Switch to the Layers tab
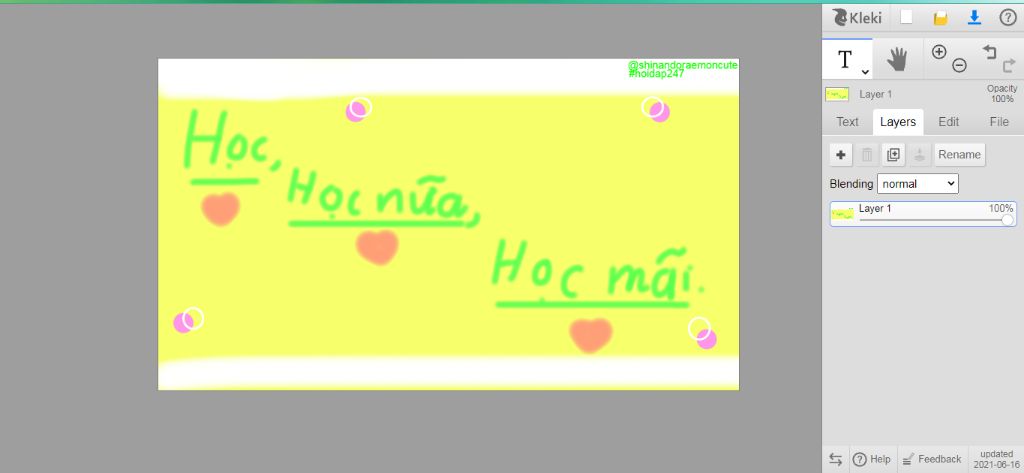This screenshot has height=473, width=1024. coord(898,122)
